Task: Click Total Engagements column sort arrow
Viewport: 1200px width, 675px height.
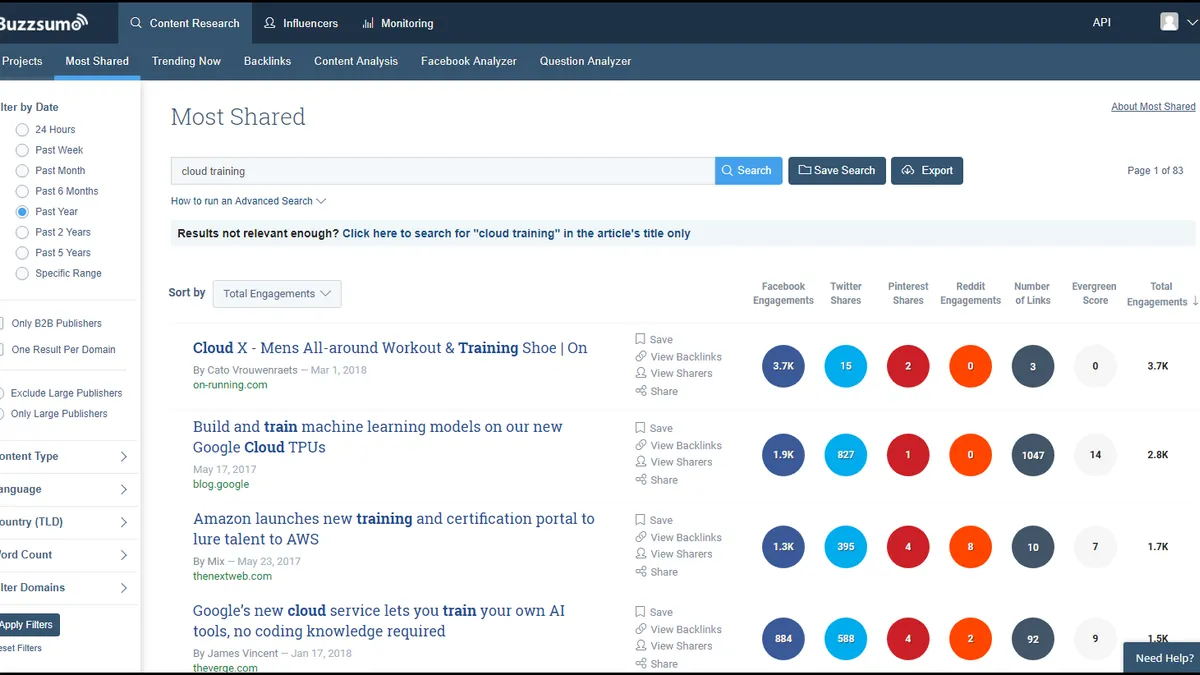Action: pyautogui.click(x=1195, y=301)
